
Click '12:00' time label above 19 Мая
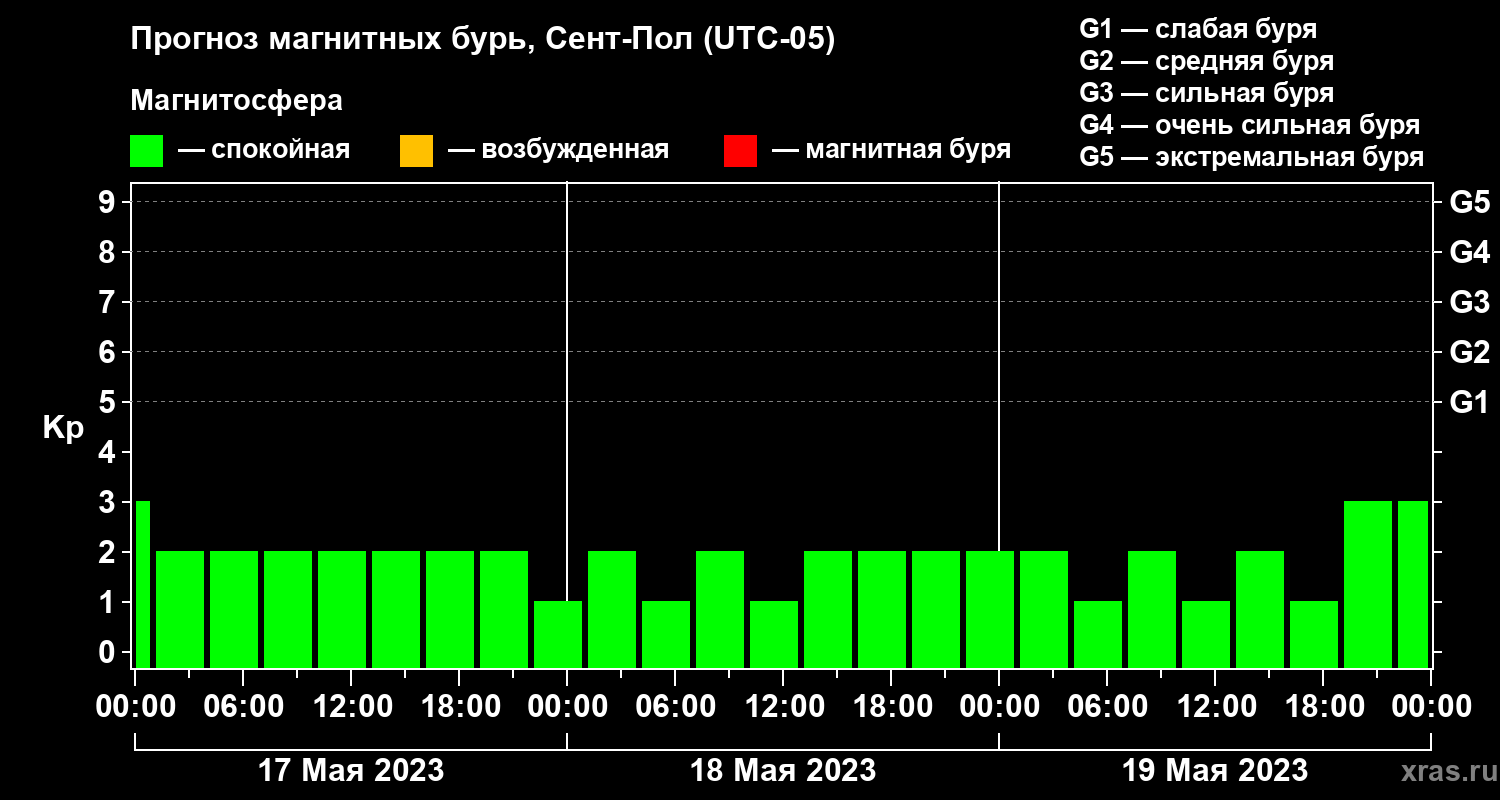pyautogui.click(x=1215, y=706)
